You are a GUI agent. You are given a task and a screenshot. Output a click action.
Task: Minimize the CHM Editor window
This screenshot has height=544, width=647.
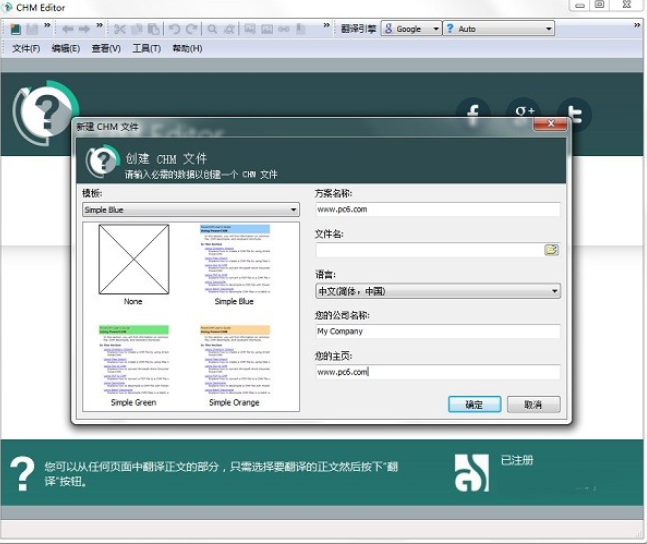(580, 5)
